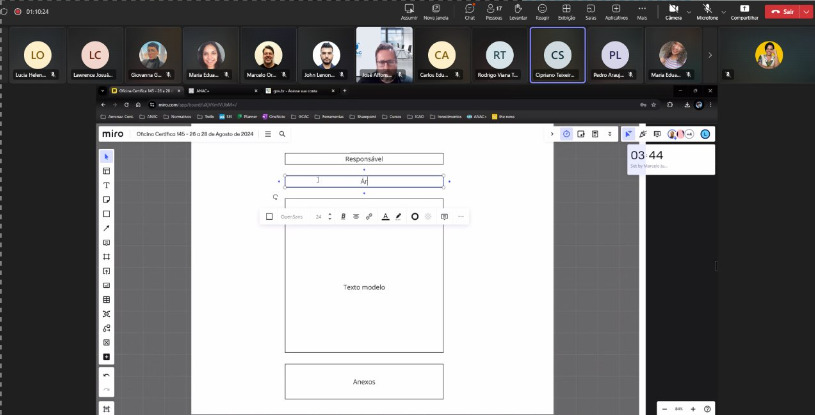Insert a link using the formatting toolbar

(369, 216)
